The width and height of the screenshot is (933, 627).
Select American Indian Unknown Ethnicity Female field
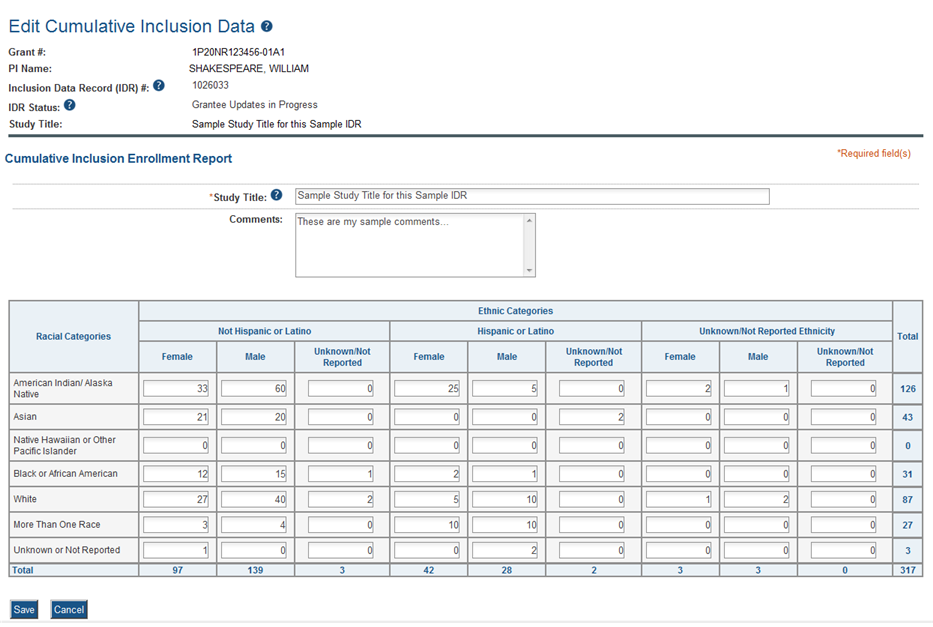[x=679, y=389]
